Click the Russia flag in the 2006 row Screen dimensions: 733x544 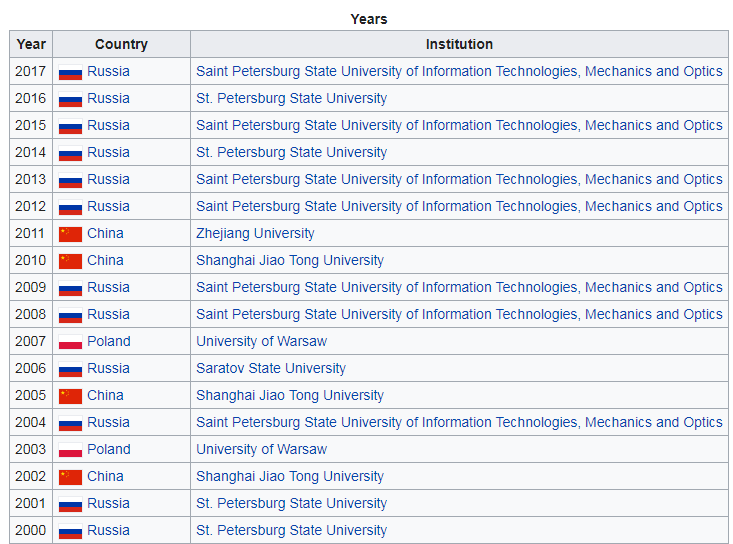(70, 369)
